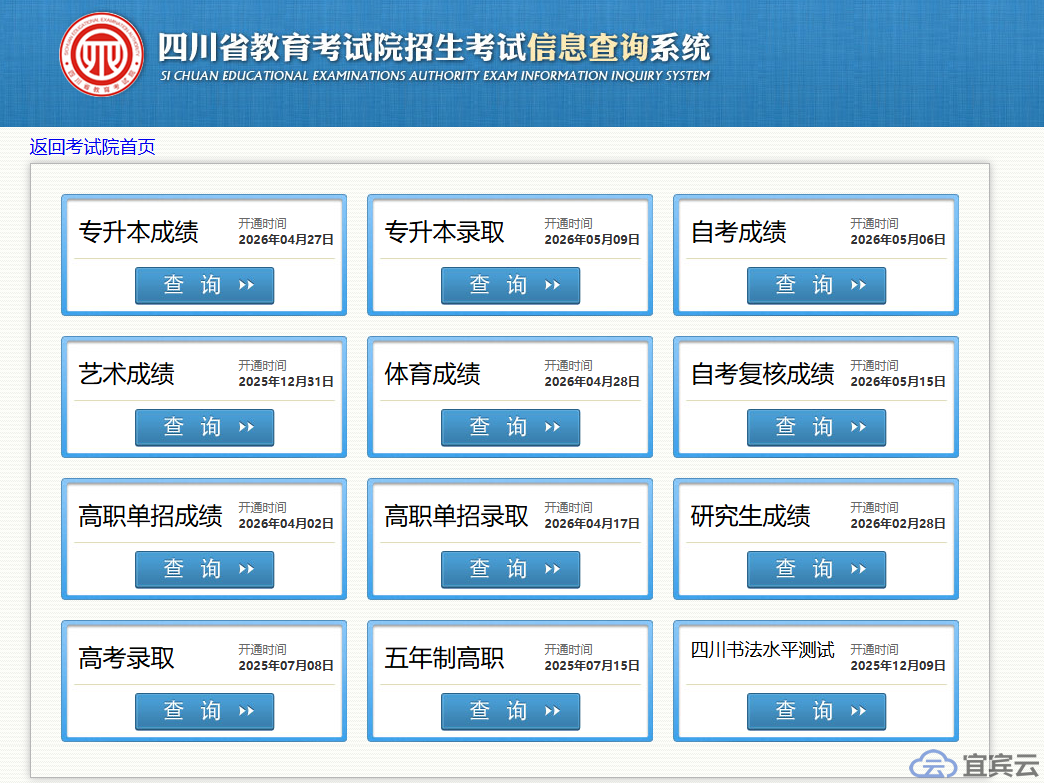Select the 高考录取 title text
1044x783 pixels.
pos(127,658)
